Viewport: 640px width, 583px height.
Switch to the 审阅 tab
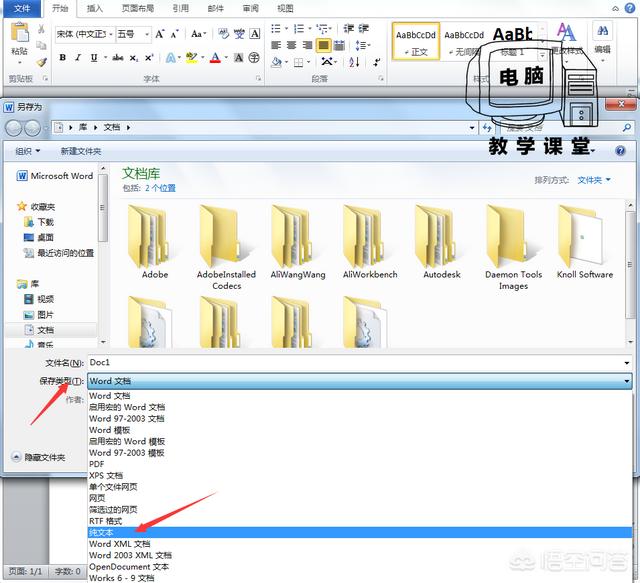click(250, 9)
